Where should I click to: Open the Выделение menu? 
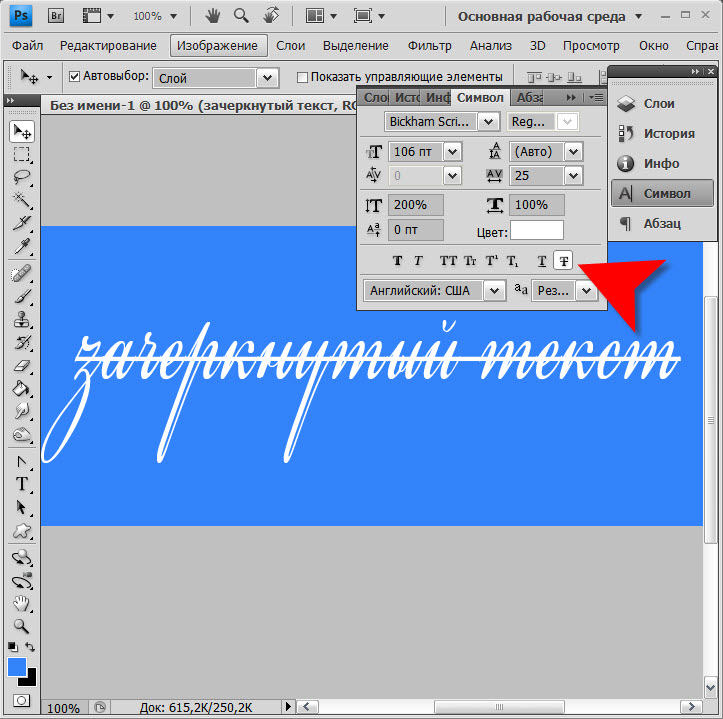(356, 46)
